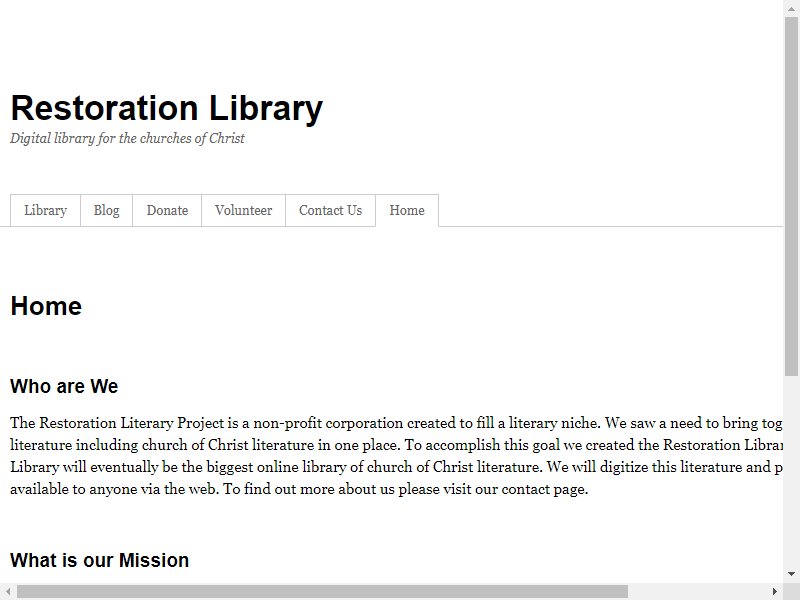Click the Digital library tagline text
800x600 pixels.
click(127, 138)
